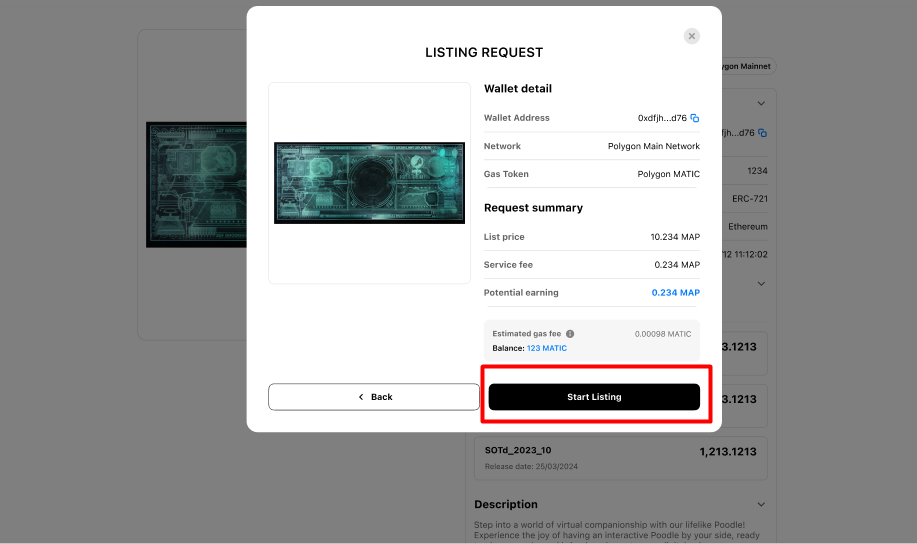Toggle chevron below the 11:12:02 timestamp

pos(761,283)
